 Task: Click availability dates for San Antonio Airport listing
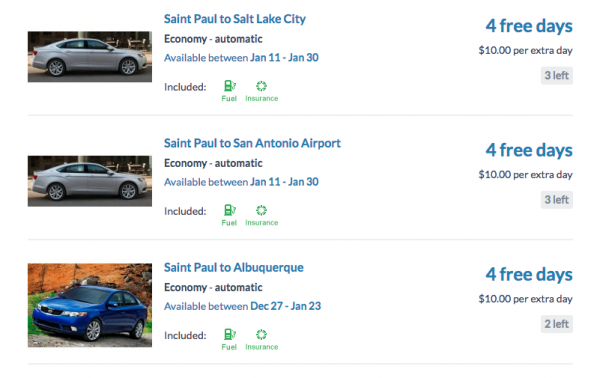pos(284,182)
